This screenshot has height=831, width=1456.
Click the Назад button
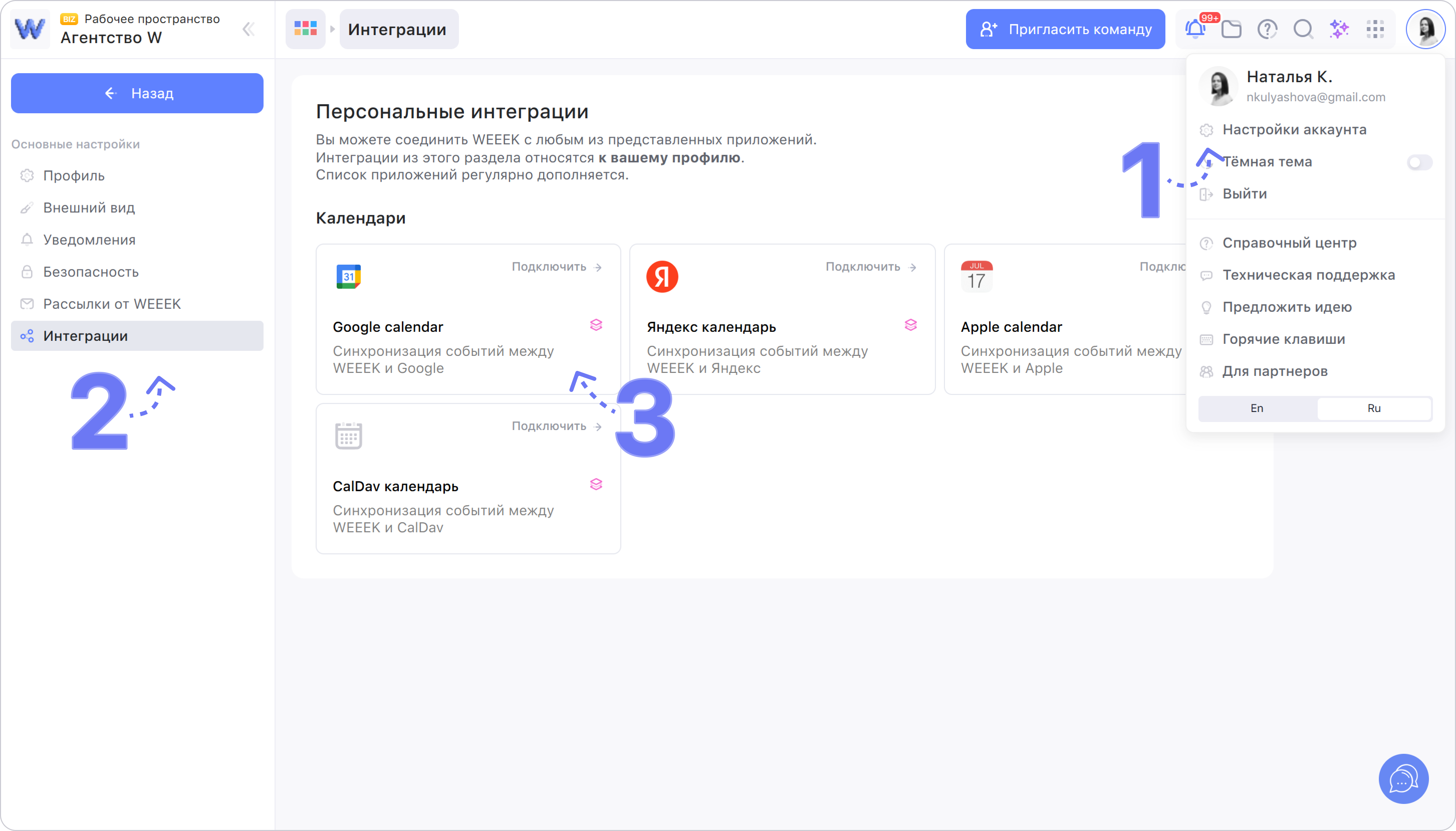point(137,93)
